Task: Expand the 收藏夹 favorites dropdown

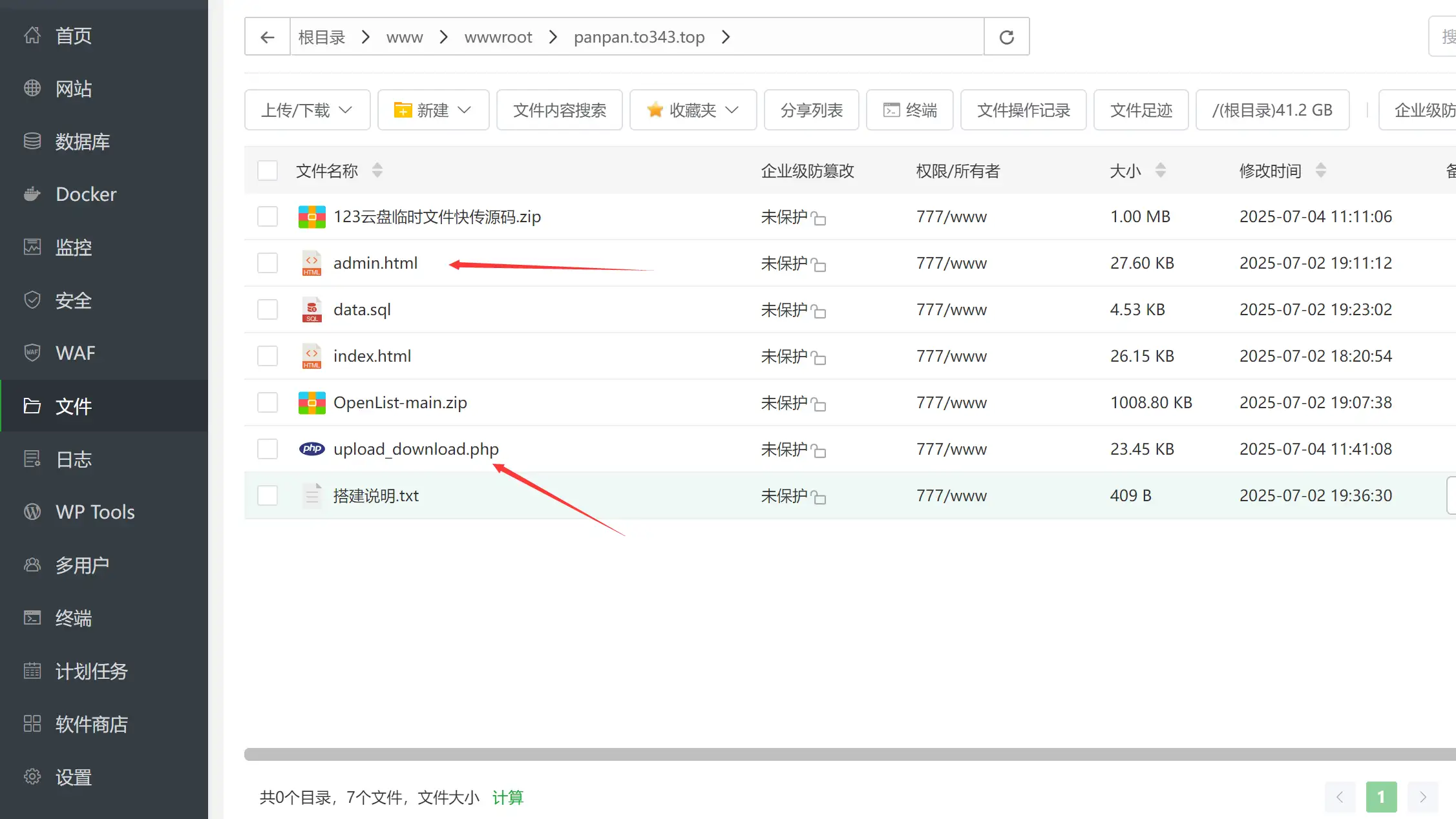Action: pos(693,110)
